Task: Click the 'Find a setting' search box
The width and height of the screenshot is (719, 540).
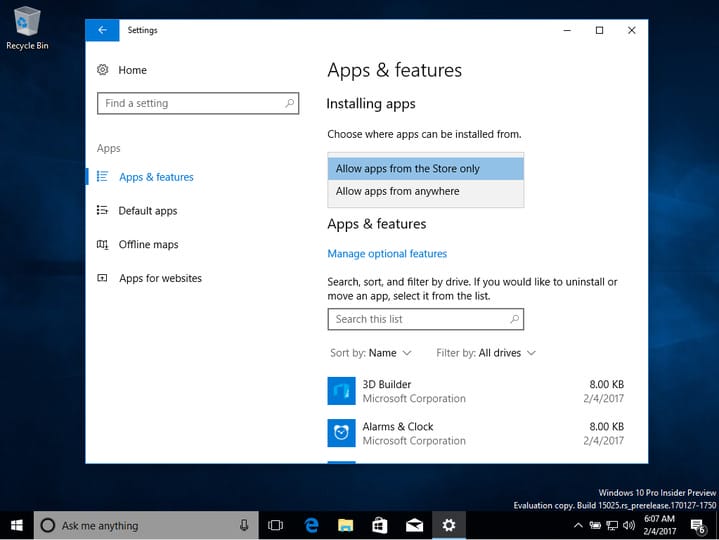Action: [190, 103]
